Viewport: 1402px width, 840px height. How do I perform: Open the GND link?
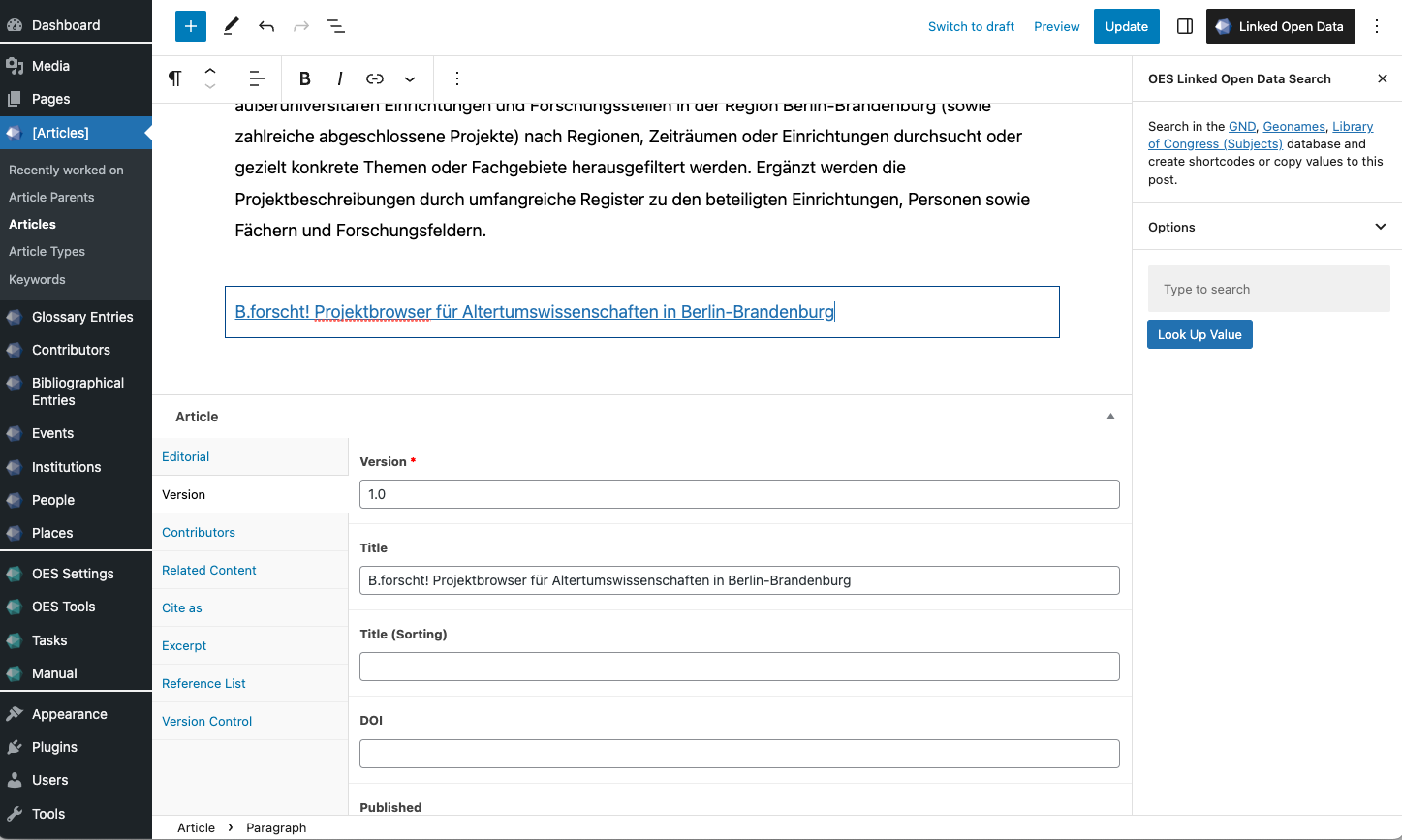(x=1241, y=126)
